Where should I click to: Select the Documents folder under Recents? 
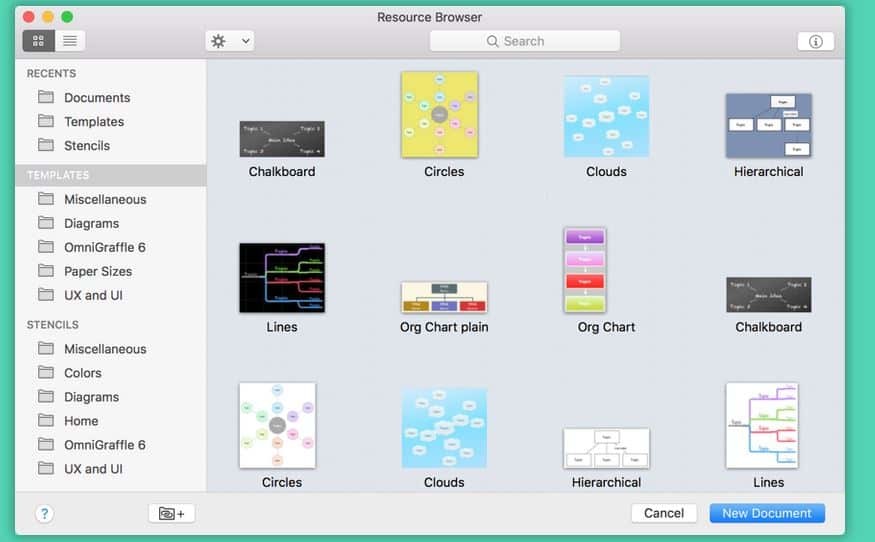point(96,98)
